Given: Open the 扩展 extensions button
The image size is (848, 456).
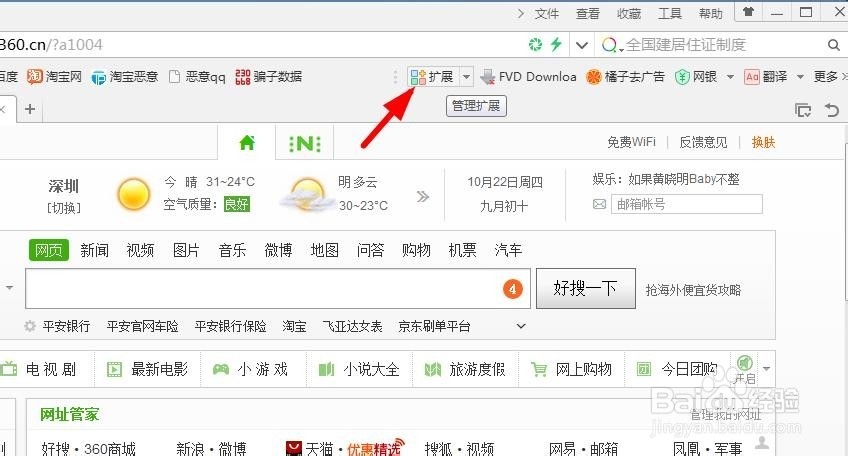Looking at the screenshot, I should coord(433,77).
